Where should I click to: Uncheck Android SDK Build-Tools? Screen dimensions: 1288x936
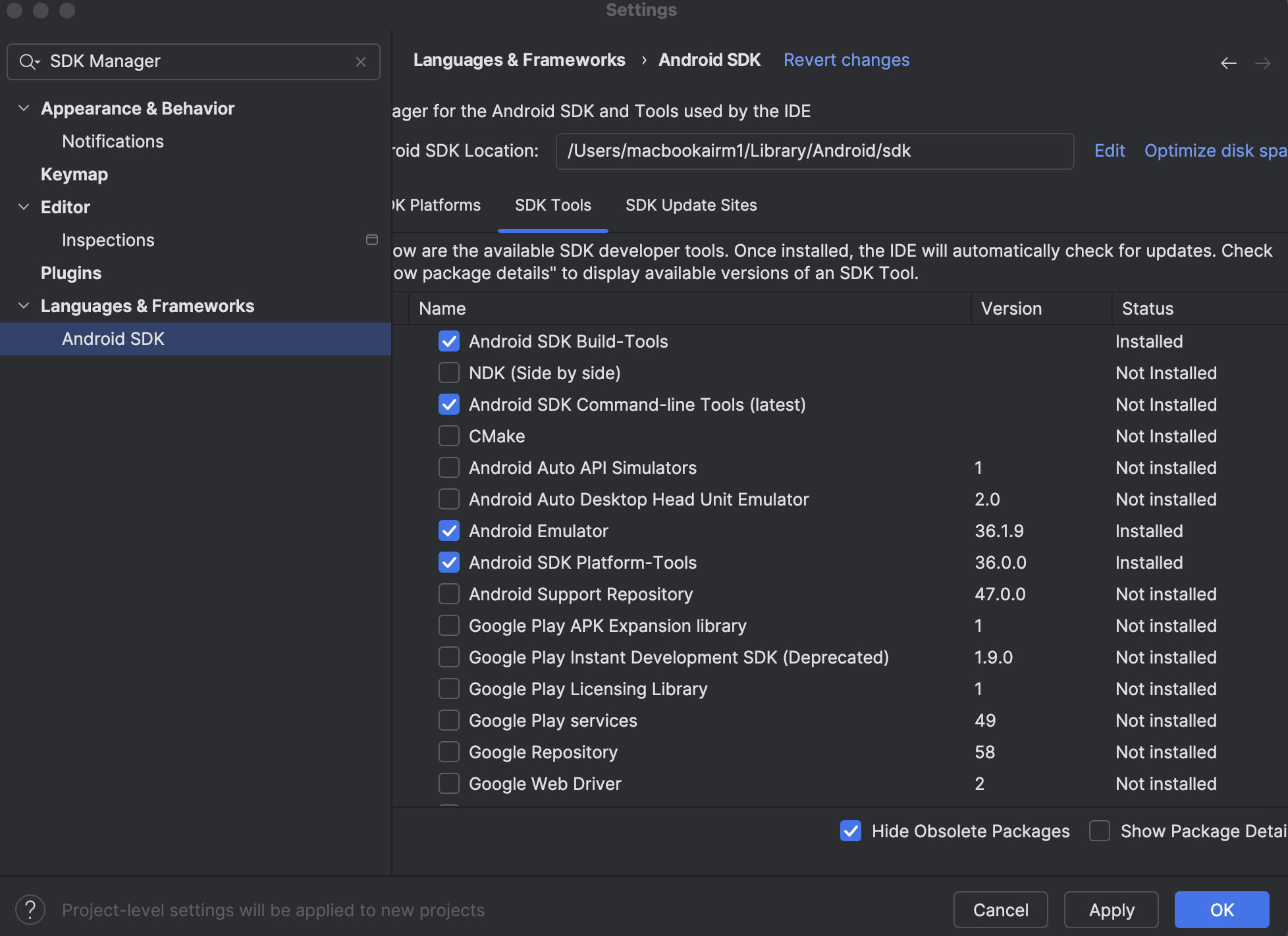pyautogui.click(x=449, y=342)
